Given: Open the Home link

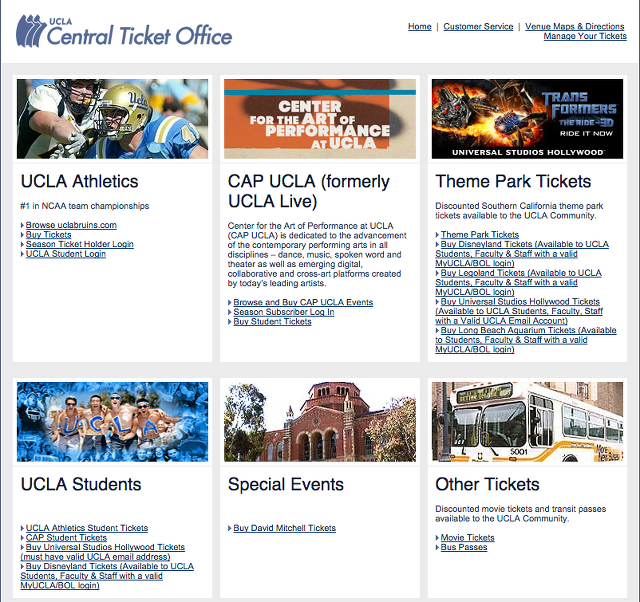Looking at the screenshot, I should pos(420,27).
